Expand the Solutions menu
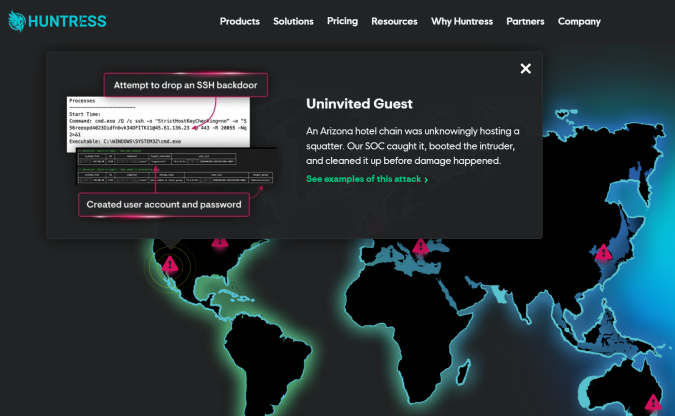This screenshot has height=416, width=675. [x=293, y=21]
